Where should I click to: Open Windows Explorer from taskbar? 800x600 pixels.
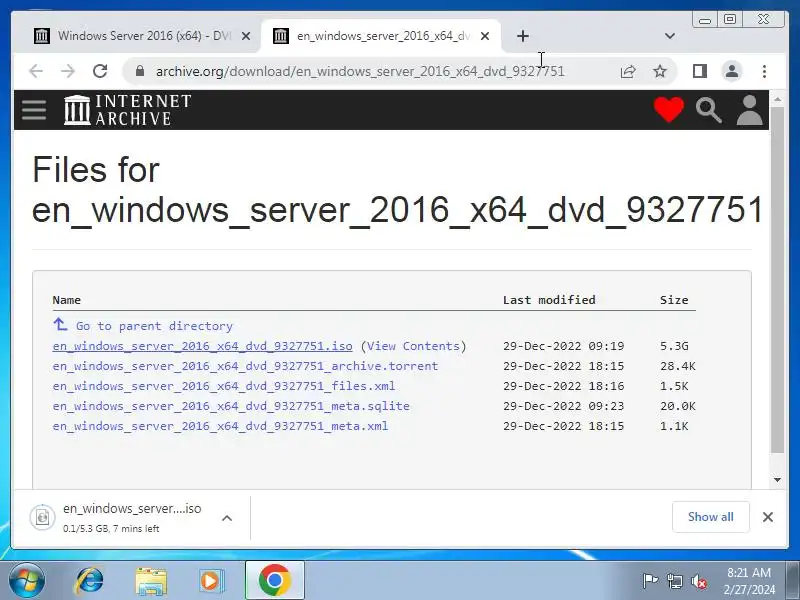pyautogui.click(x=151, y=581)
